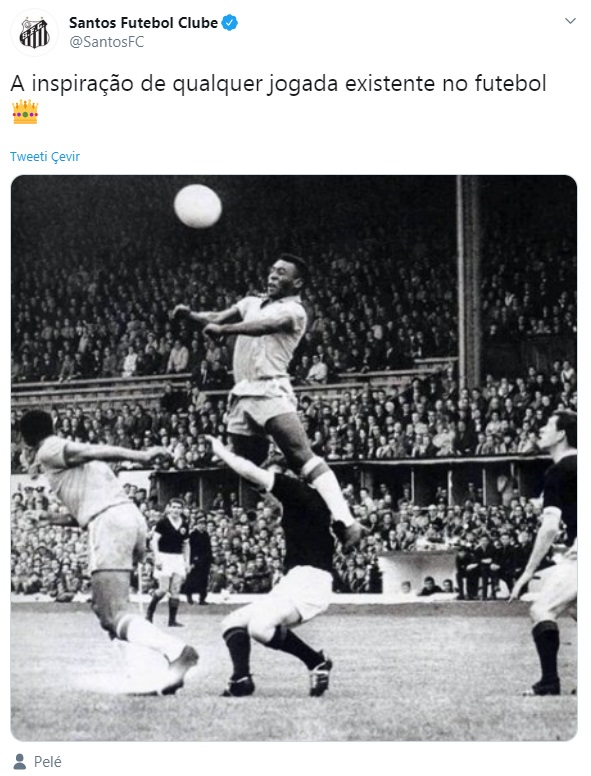
Task: Click the Tweeti Çevir translate link
Action: (45, 156)
